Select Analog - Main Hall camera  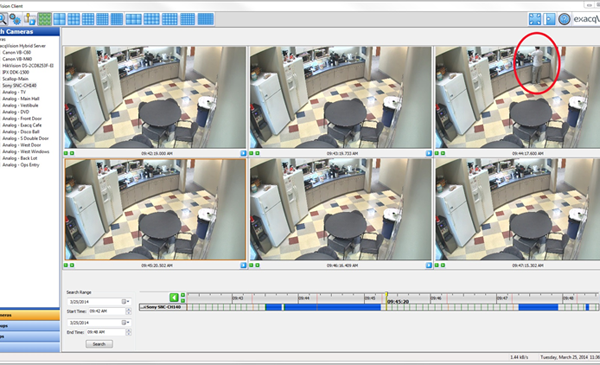point(21,99)
